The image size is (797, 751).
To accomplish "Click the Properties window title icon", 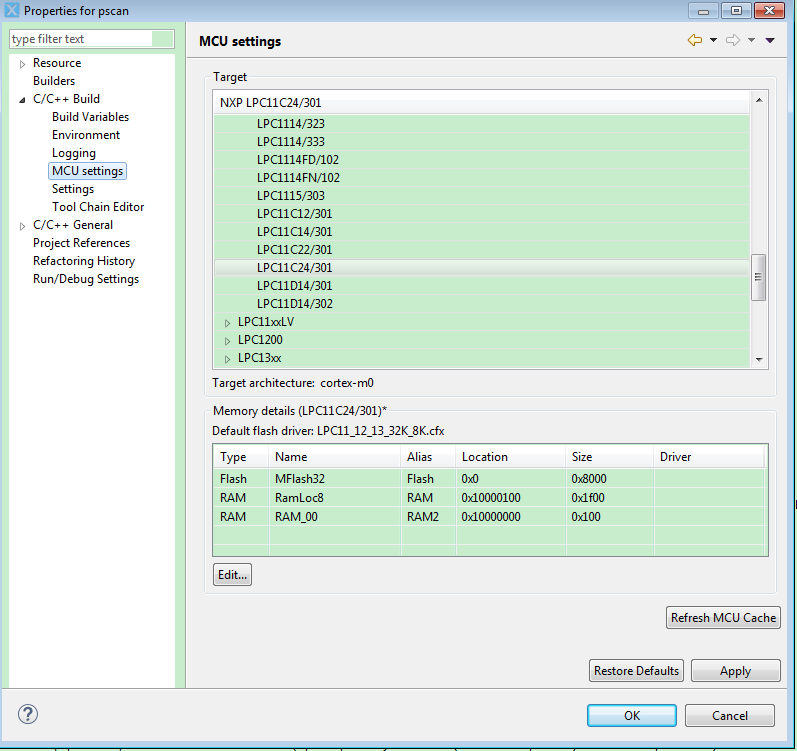I will coord(12,10).
